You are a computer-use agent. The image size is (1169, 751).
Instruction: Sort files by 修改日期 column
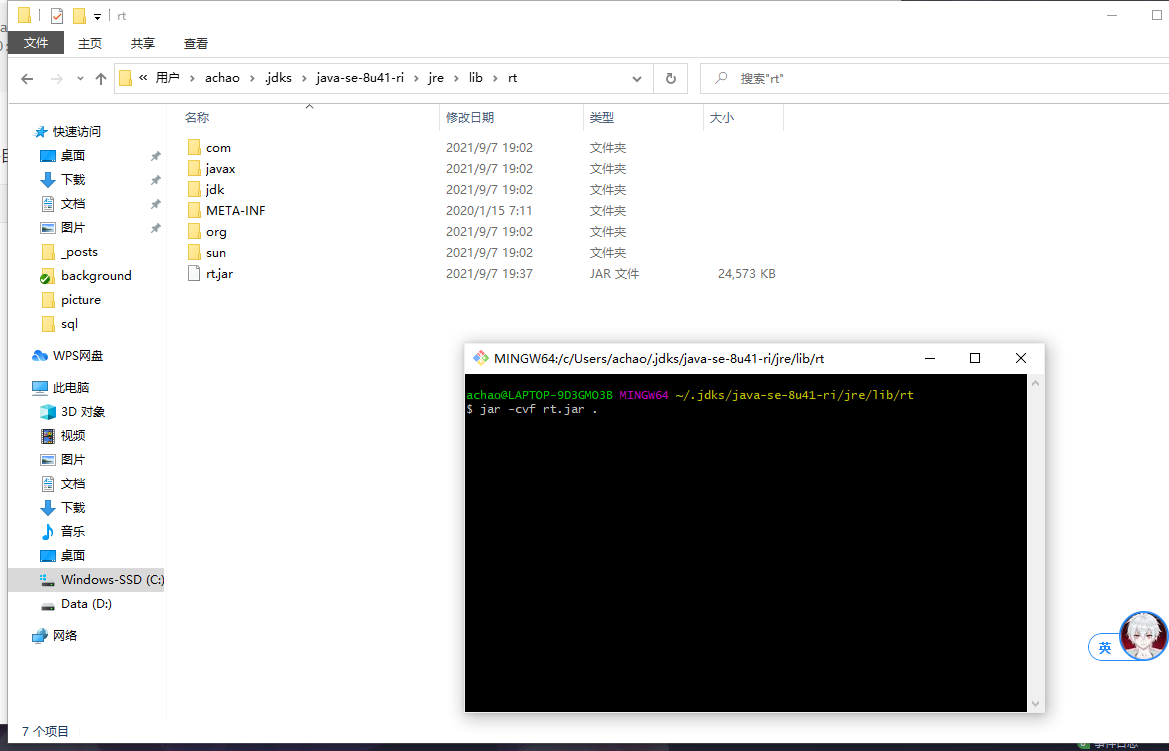[470, 118]
